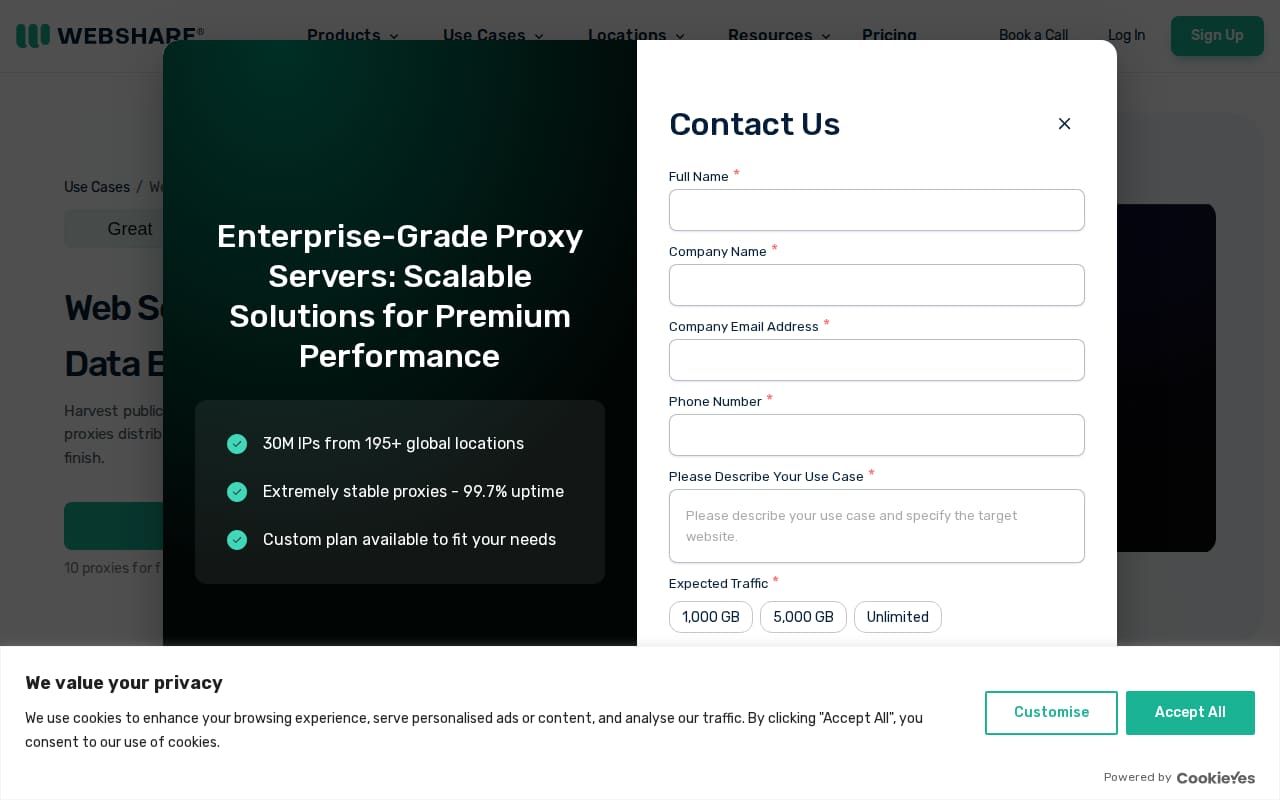The height and width of the screenshot is (800, 1280).
Task: Focus the Company Email Address field
Action: tap(877, 360)
